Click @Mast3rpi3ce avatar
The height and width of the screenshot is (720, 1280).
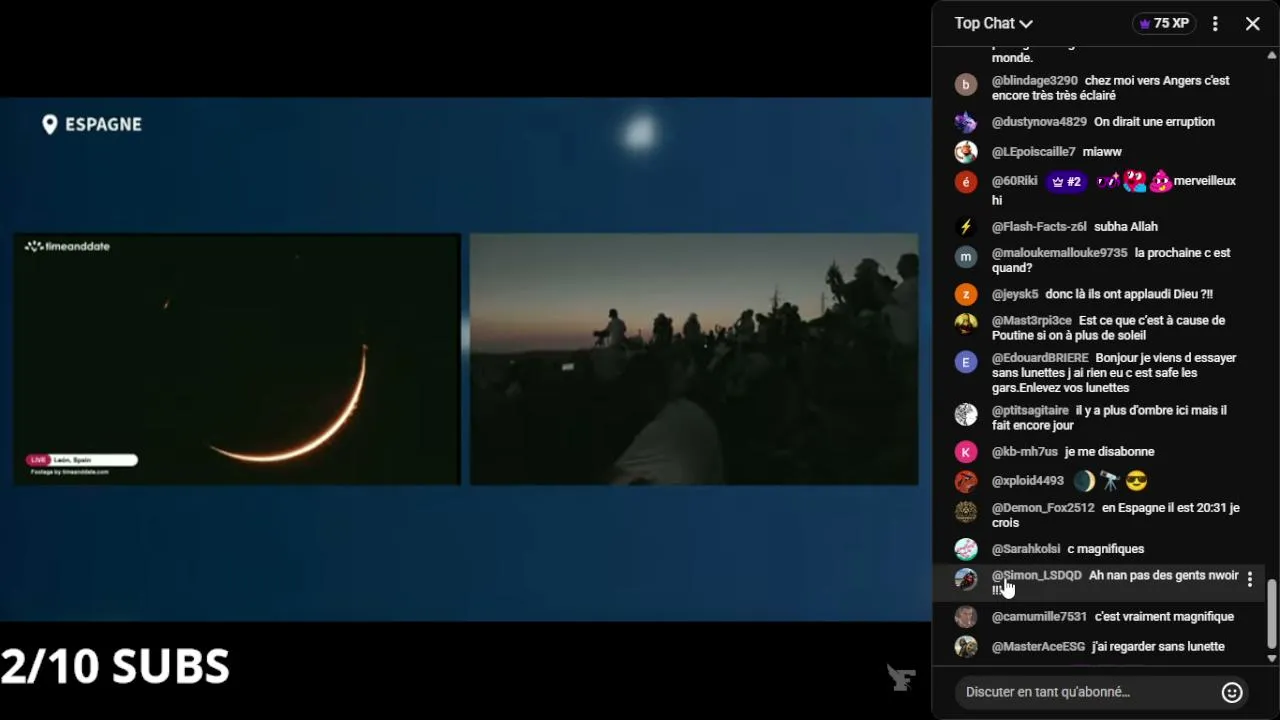[x=965, y=324]
